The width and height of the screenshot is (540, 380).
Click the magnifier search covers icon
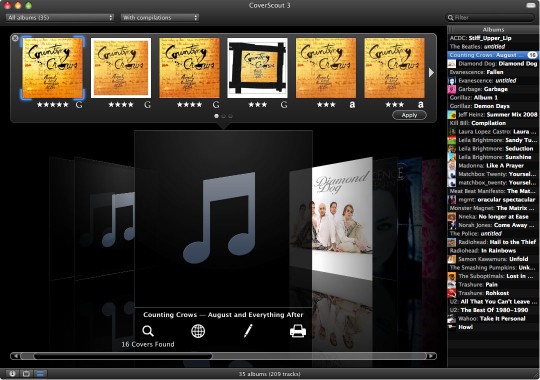[x=148, y=331]
